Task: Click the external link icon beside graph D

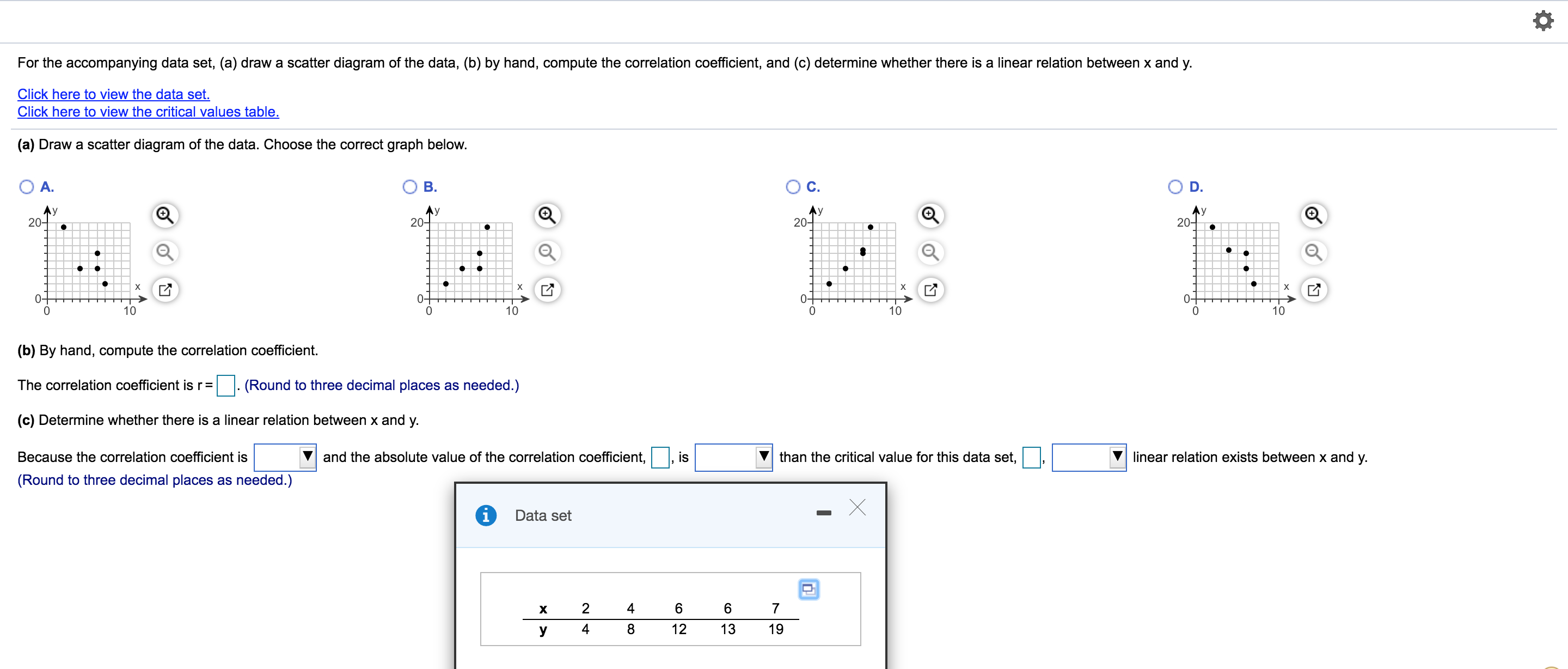Action: [x=1314, y=290]
